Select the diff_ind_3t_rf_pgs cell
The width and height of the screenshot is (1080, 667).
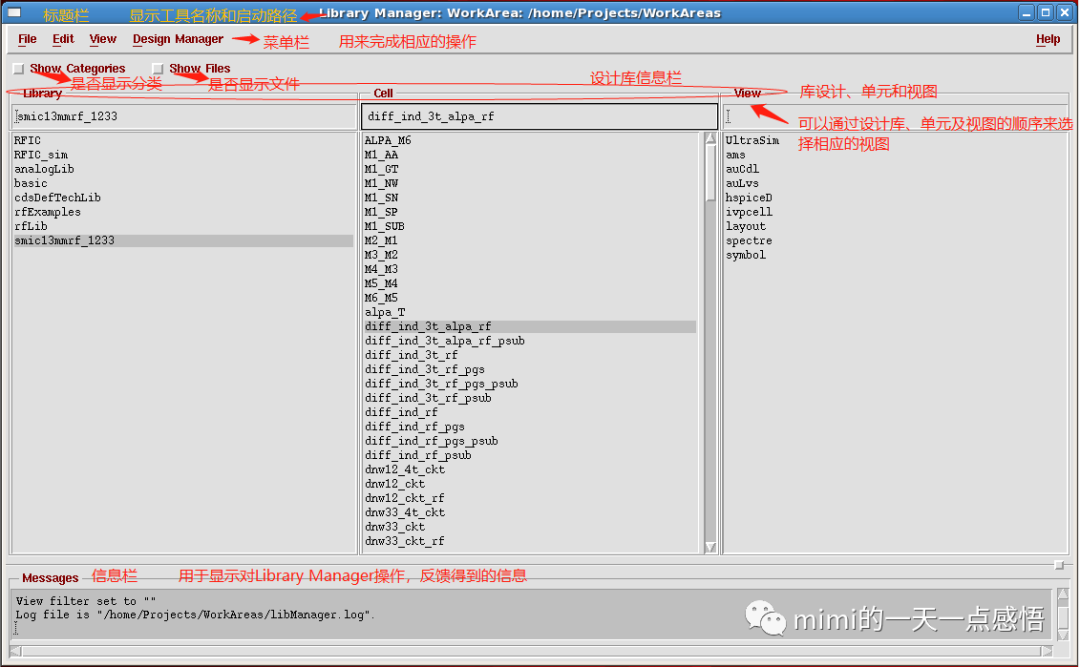click(x=425, y=370)
